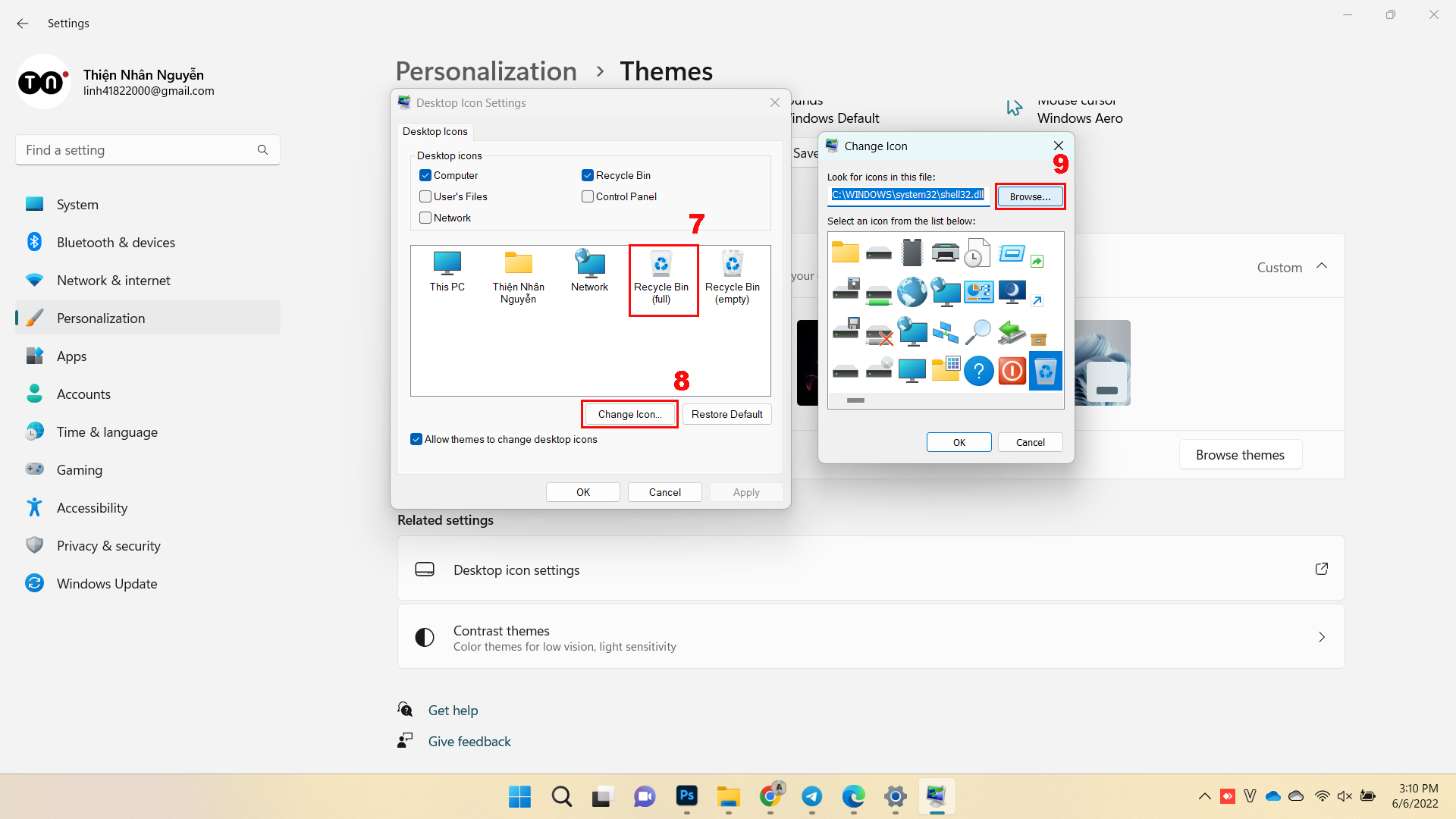Viewport: 1456px width, 819px height.
Task: Open Windows Update section
Action: point(148,583)
